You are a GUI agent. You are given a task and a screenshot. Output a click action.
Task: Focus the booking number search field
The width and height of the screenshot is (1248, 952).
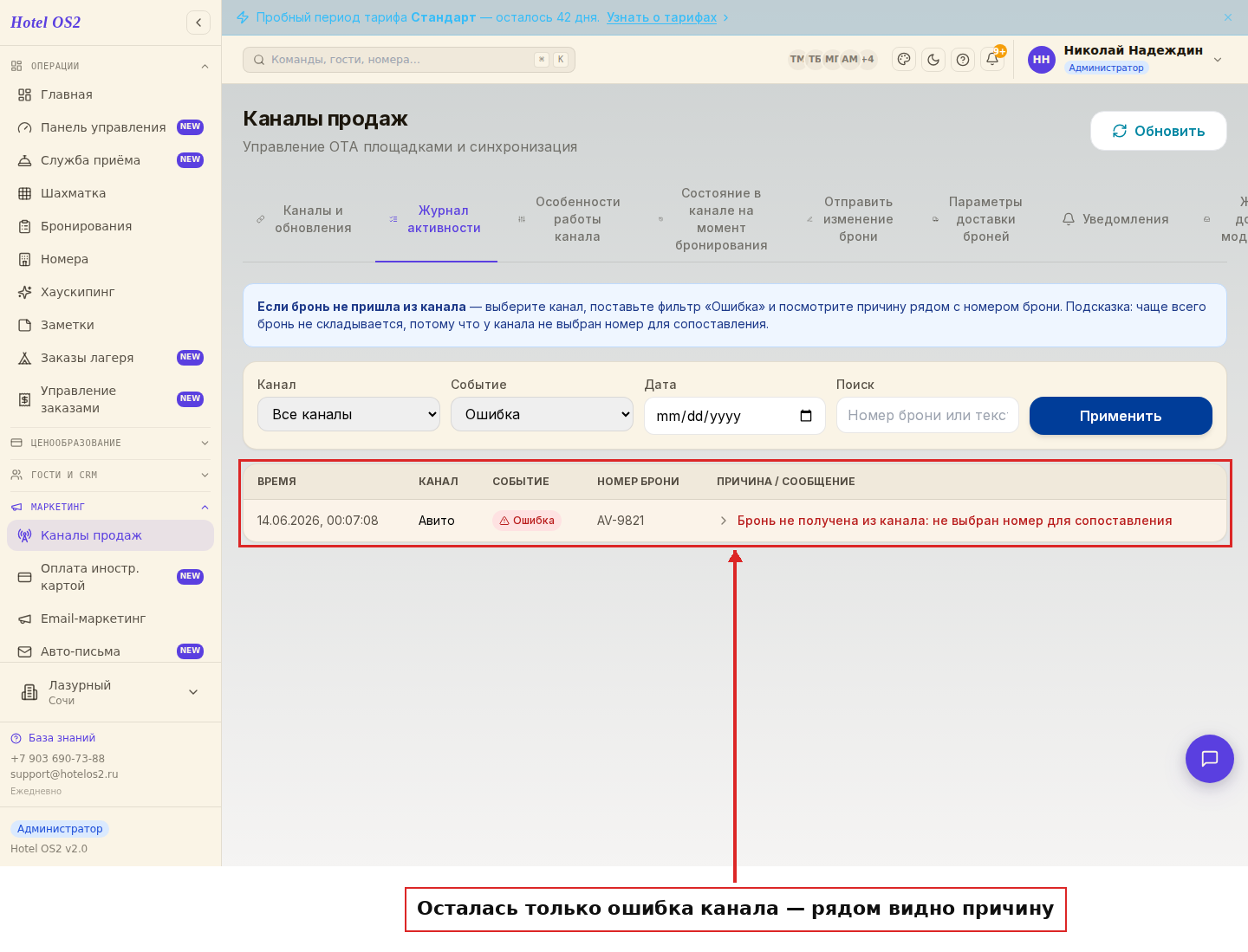(927, 415)
